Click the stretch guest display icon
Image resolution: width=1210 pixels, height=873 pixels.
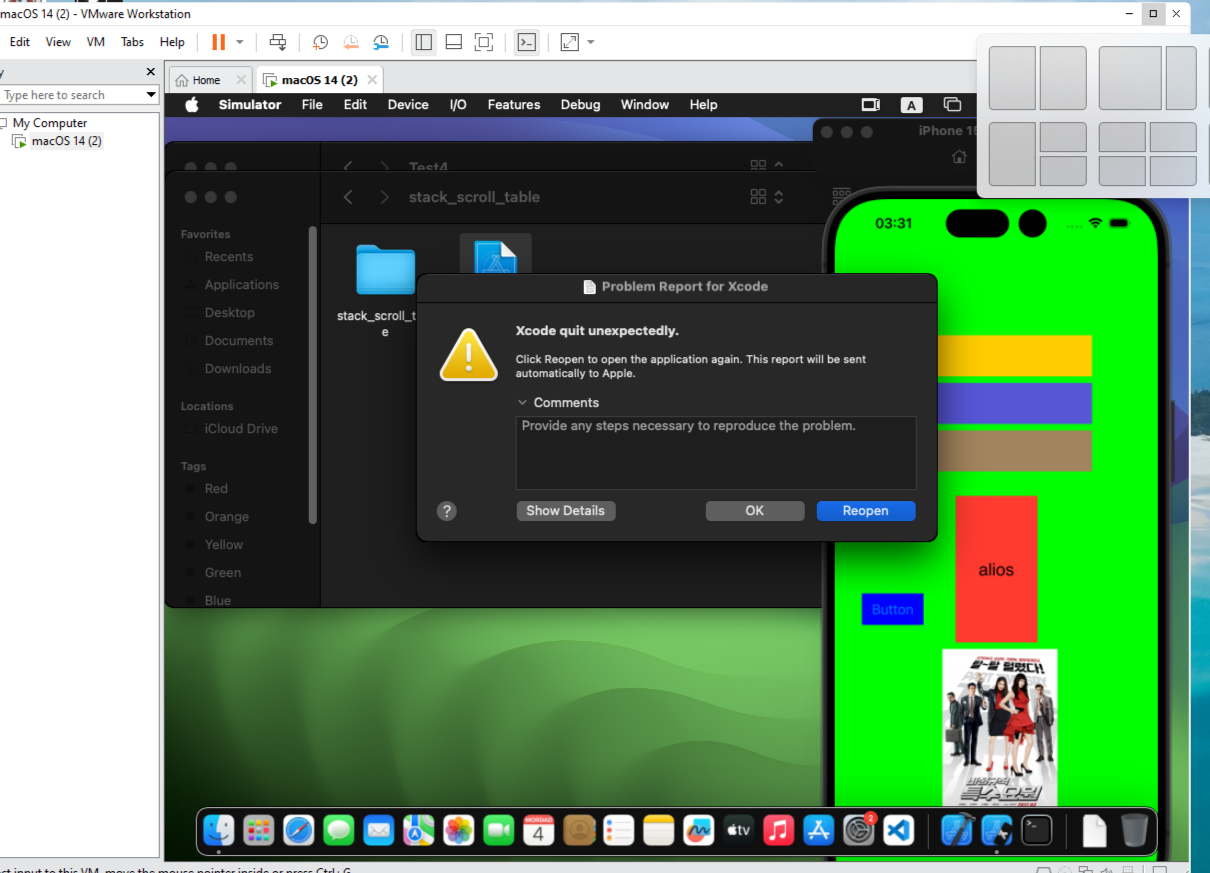pyautogui.click(x=570, y=42)
